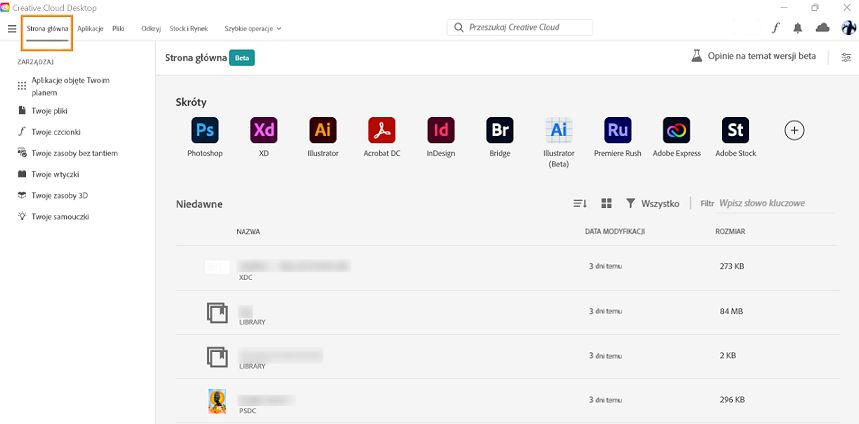The height and width of the screenshot is (424, 859).
Task: Sort by NAZWA column header
Action: [x=248, y=232]
